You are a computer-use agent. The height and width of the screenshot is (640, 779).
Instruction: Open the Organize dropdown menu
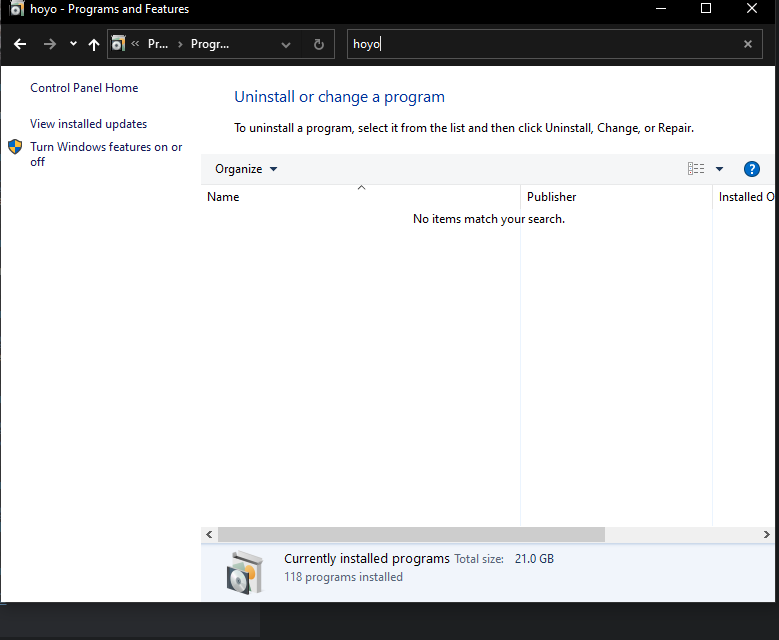coord(246,169)
